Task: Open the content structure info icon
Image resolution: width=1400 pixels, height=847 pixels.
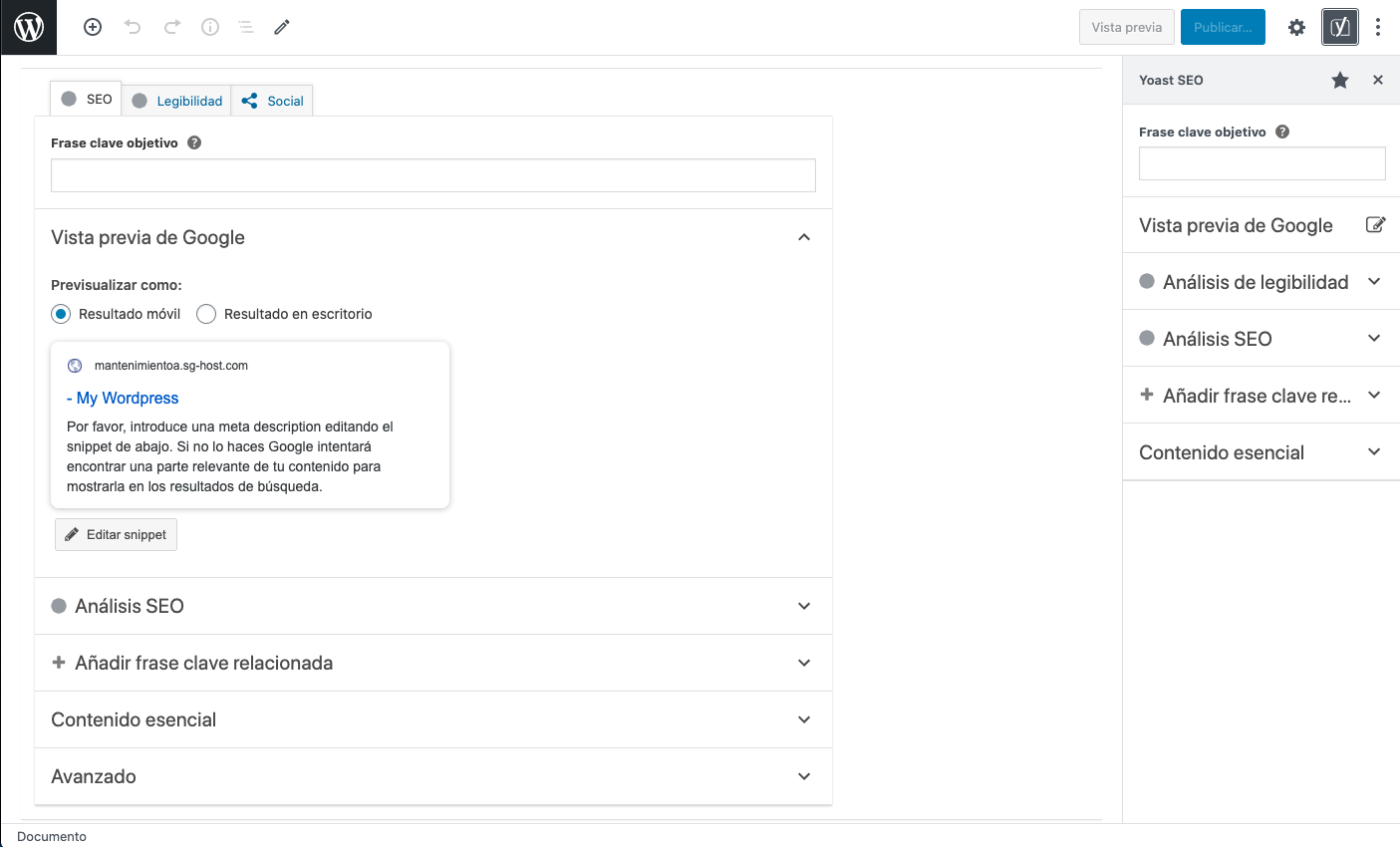Action: (210, 27)
